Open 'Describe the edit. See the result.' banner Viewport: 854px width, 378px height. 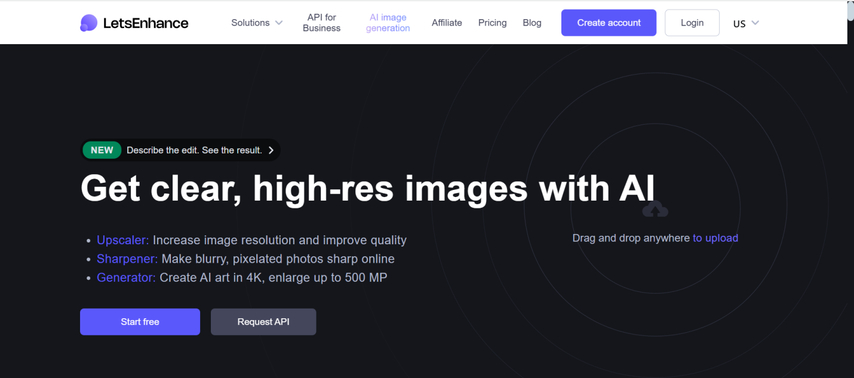[x=180, y=150]
